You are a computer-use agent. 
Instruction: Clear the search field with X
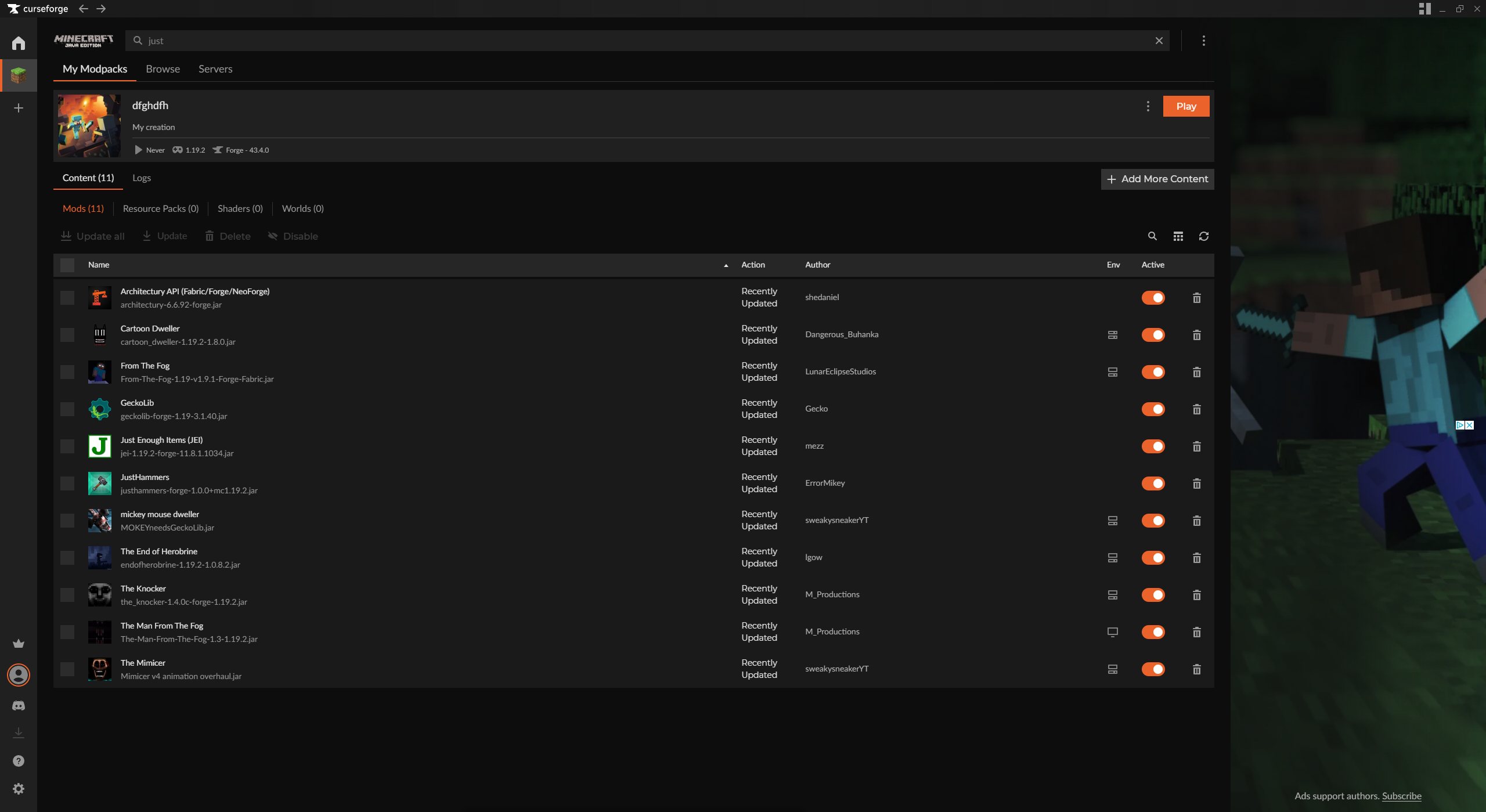tap(1159, 41)
